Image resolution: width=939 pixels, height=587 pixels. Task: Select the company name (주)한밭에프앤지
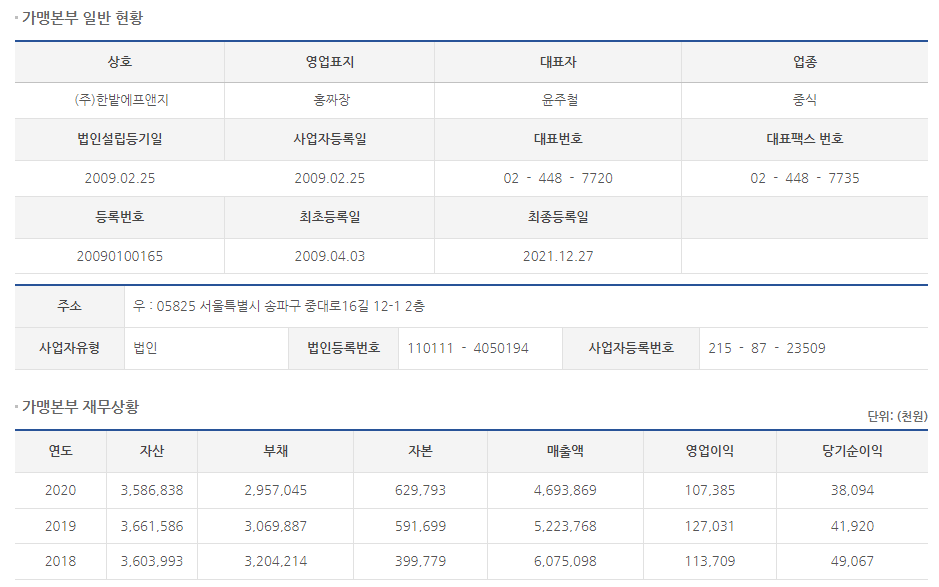(122, 100)
